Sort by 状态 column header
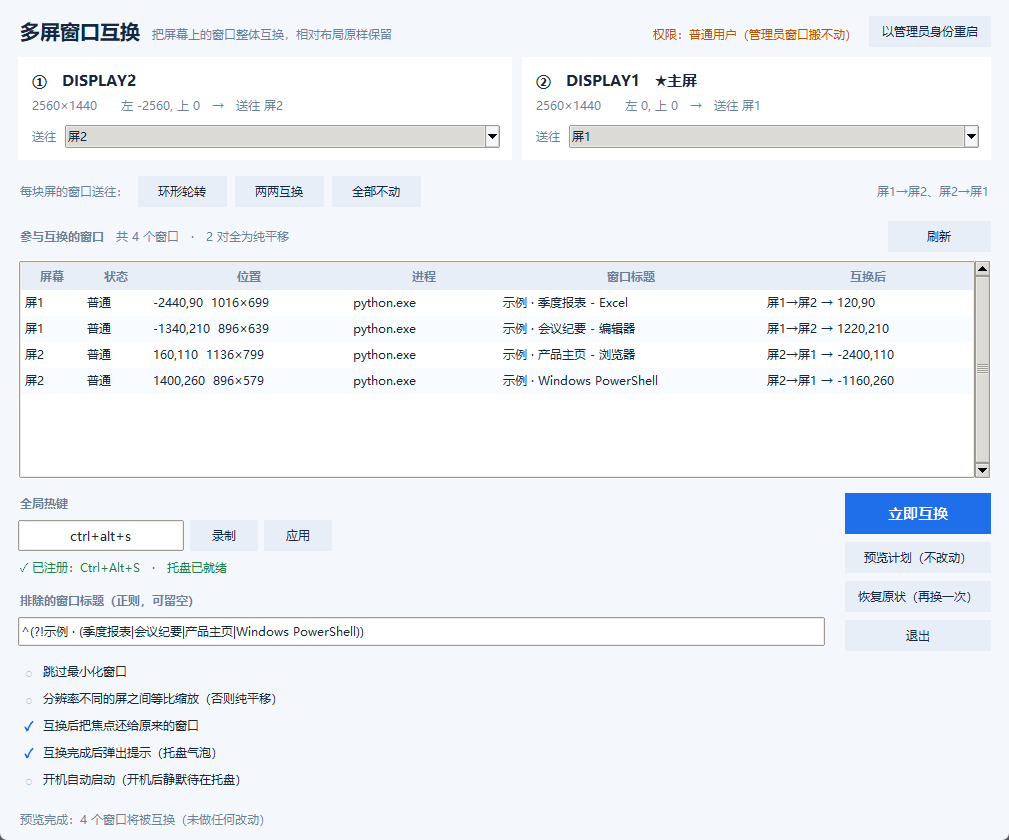The height and width of the screenshot is (840, 1009). [x=116, y=277]
